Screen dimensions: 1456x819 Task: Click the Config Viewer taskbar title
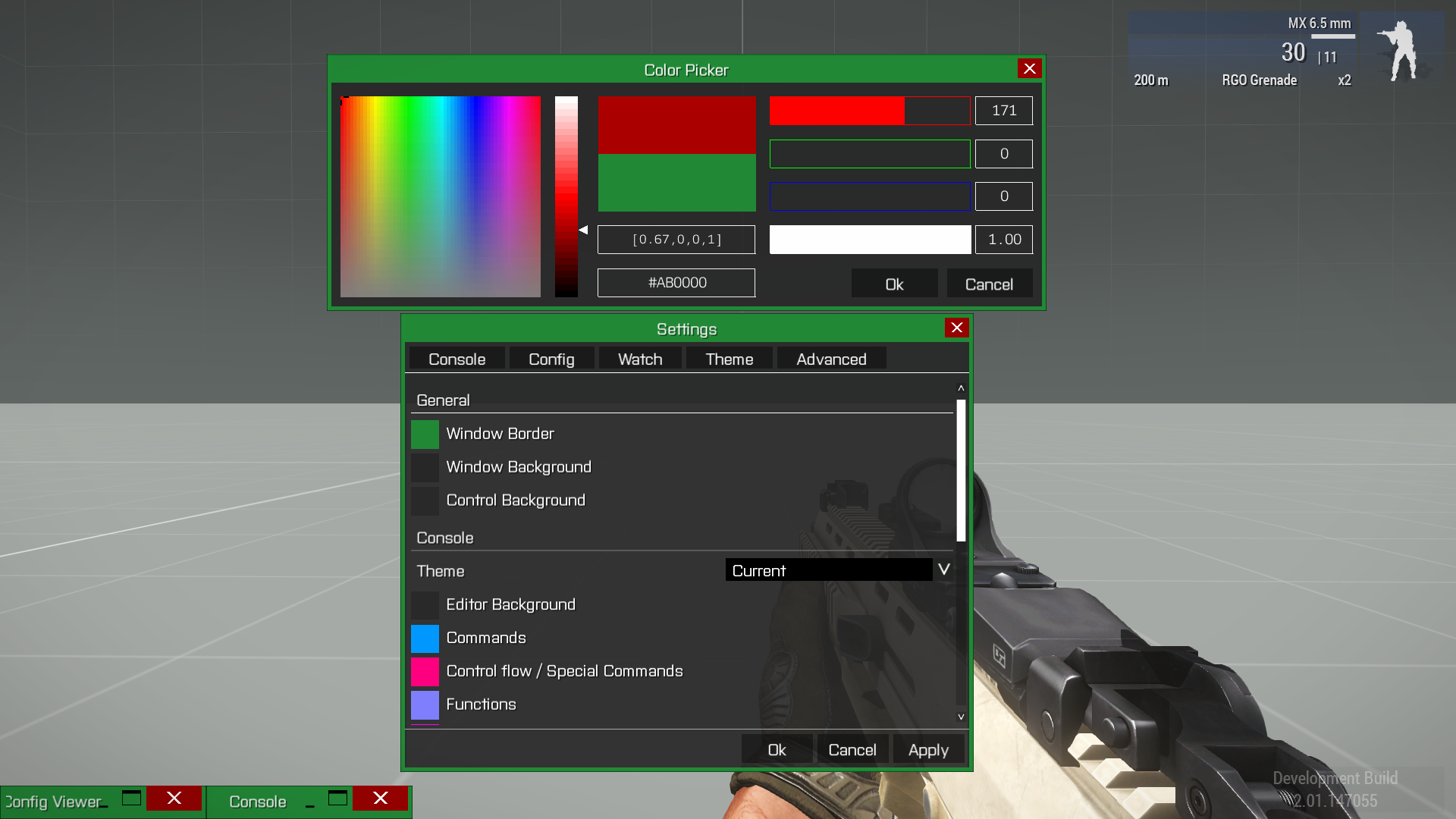tap(53, 802)
